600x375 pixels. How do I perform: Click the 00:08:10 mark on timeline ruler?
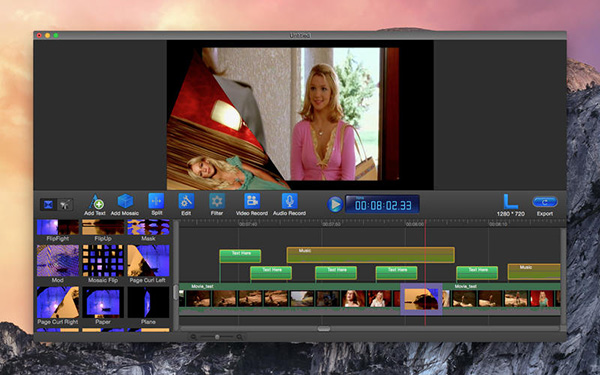pos(498,224)
